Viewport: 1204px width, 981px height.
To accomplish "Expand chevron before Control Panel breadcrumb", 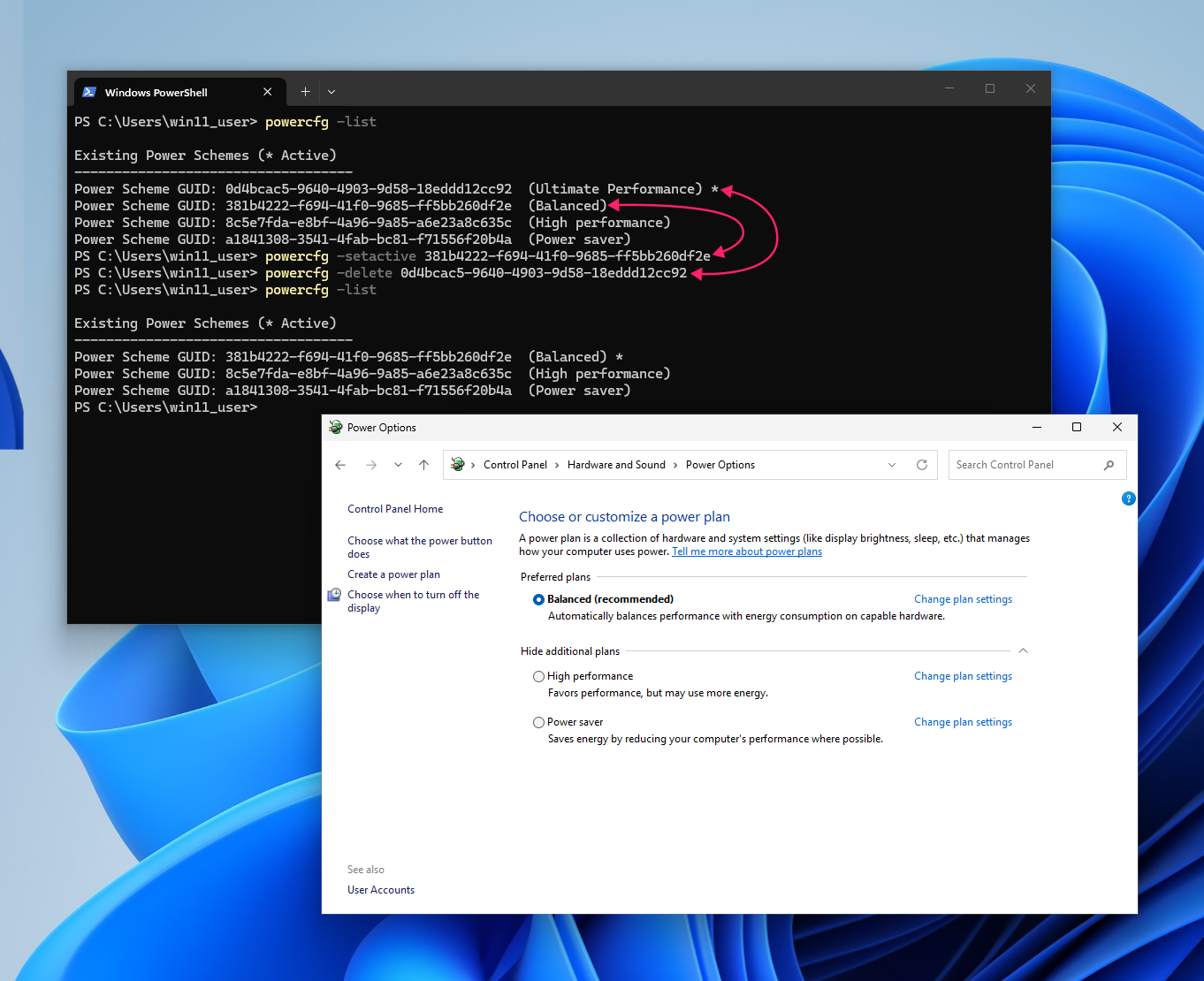I will coord(473,465).
